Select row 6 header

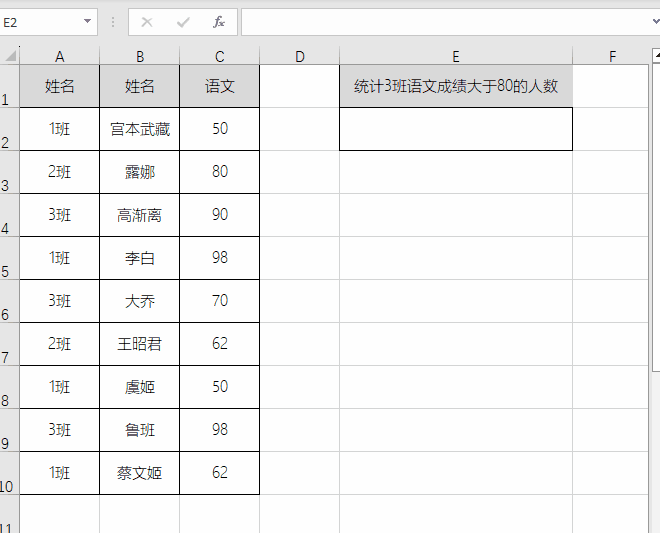tap(9, 301)
